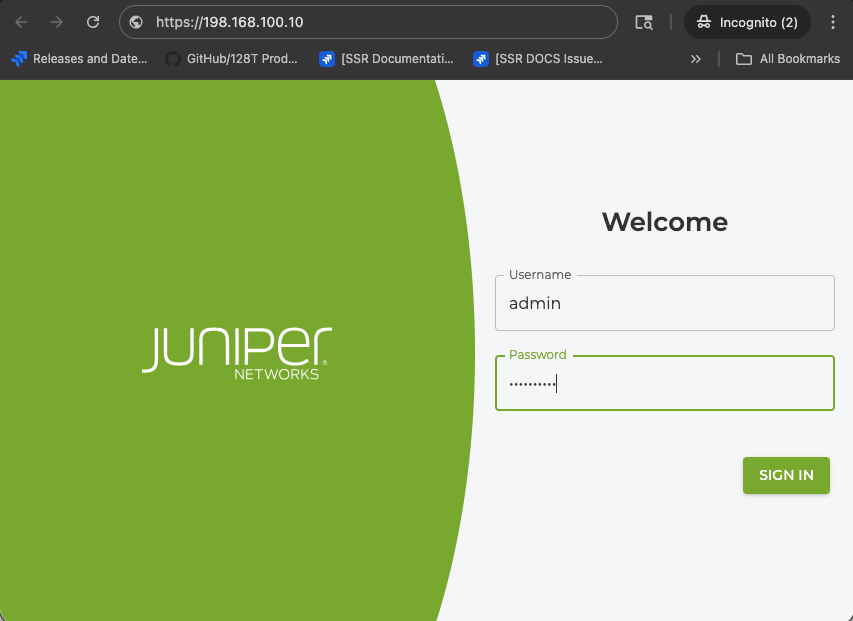853x621 pixels.
Task: Focus the Password field
Action: point(665,383)
